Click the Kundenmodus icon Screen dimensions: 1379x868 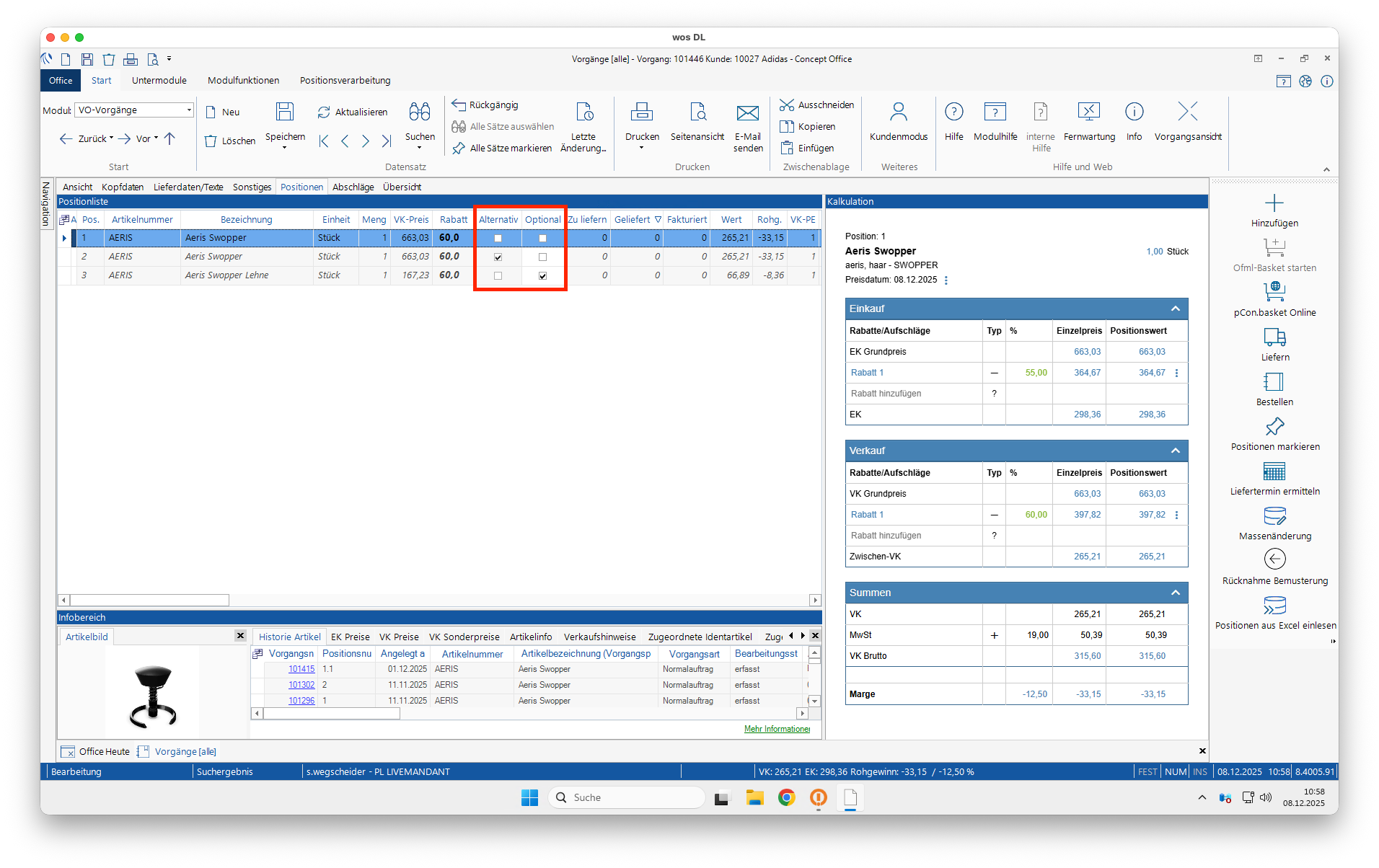pyautogui.click(x=898, y=112)
